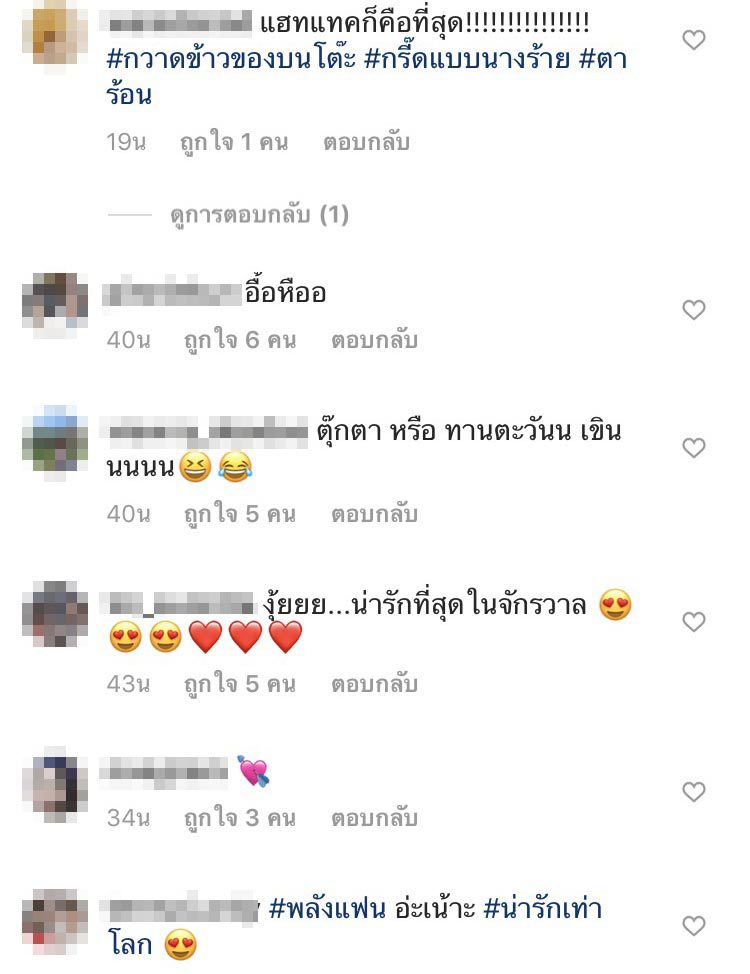Reply to the 43น heart-eyes comment
Screen dimensions: 750x974
coord(374,684)
